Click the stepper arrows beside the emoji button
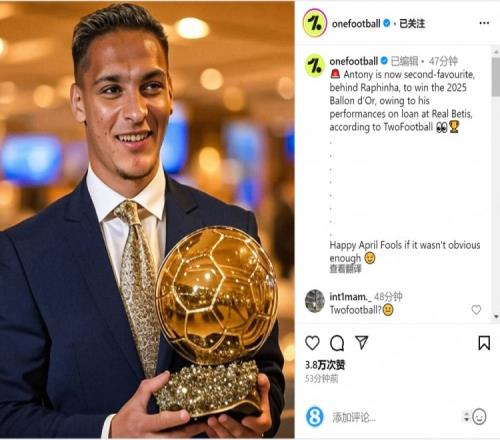This screenshot has width=500, height=440. (x=467, y=417)
